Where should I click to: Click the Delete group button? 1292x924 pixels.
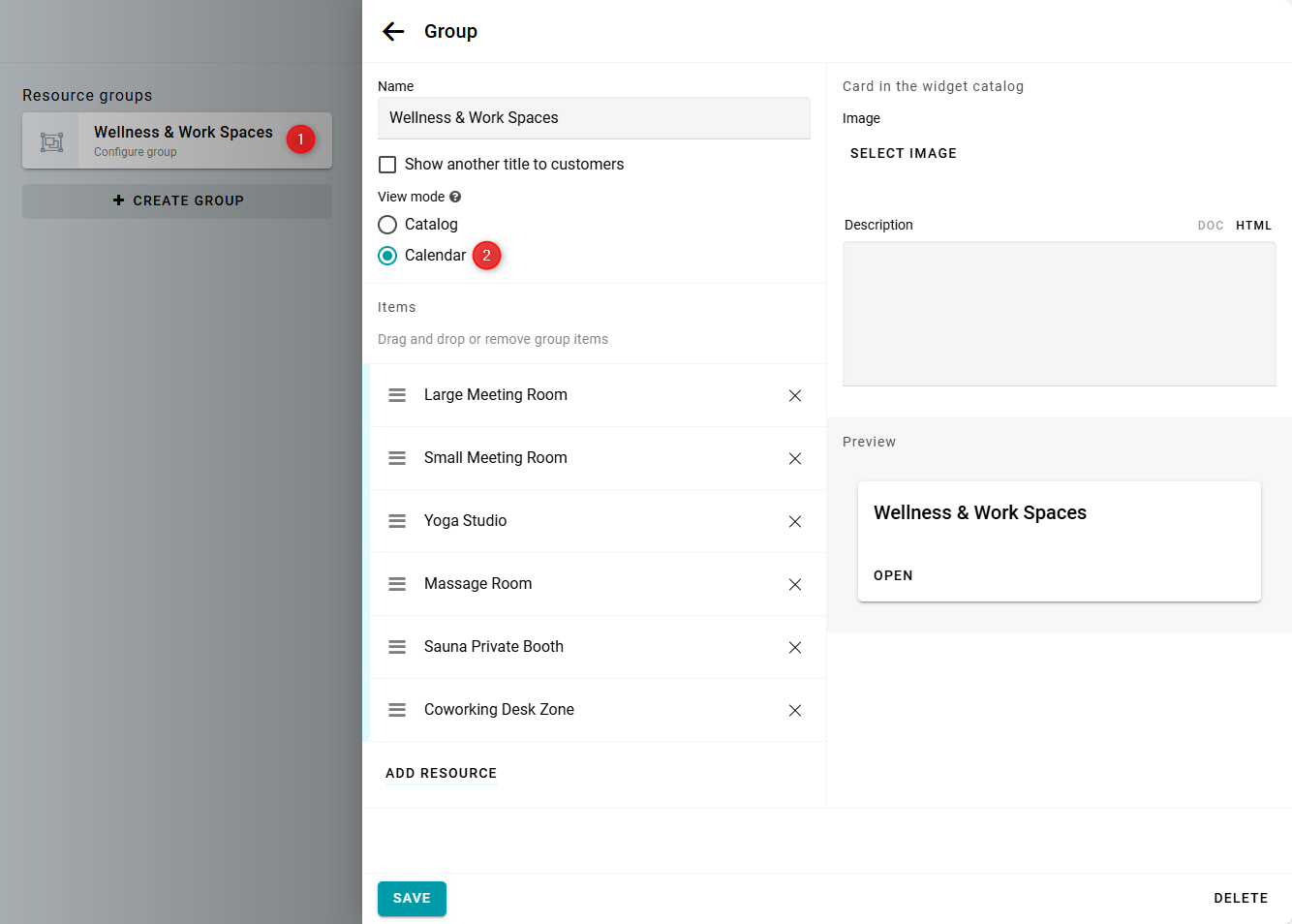tap(1240, 898)
